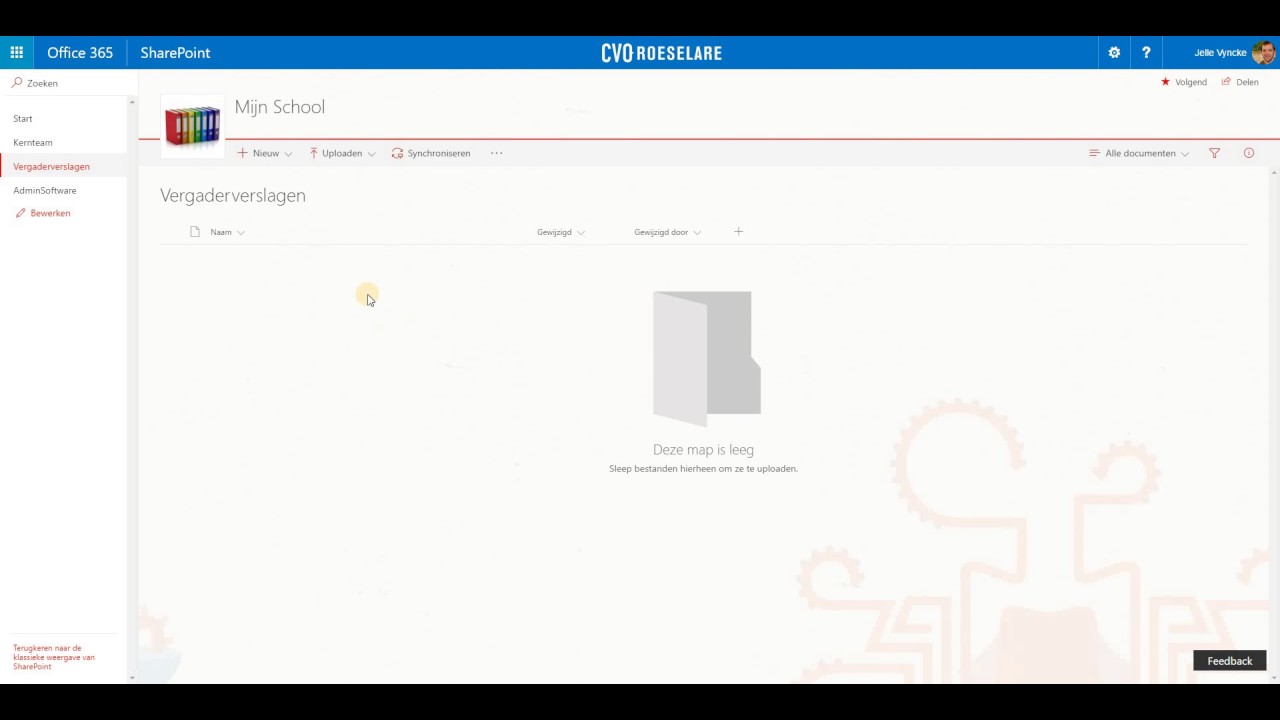The image size is (1280, 720).
Task: Expand the Uploaden menu
Action: 342,153
